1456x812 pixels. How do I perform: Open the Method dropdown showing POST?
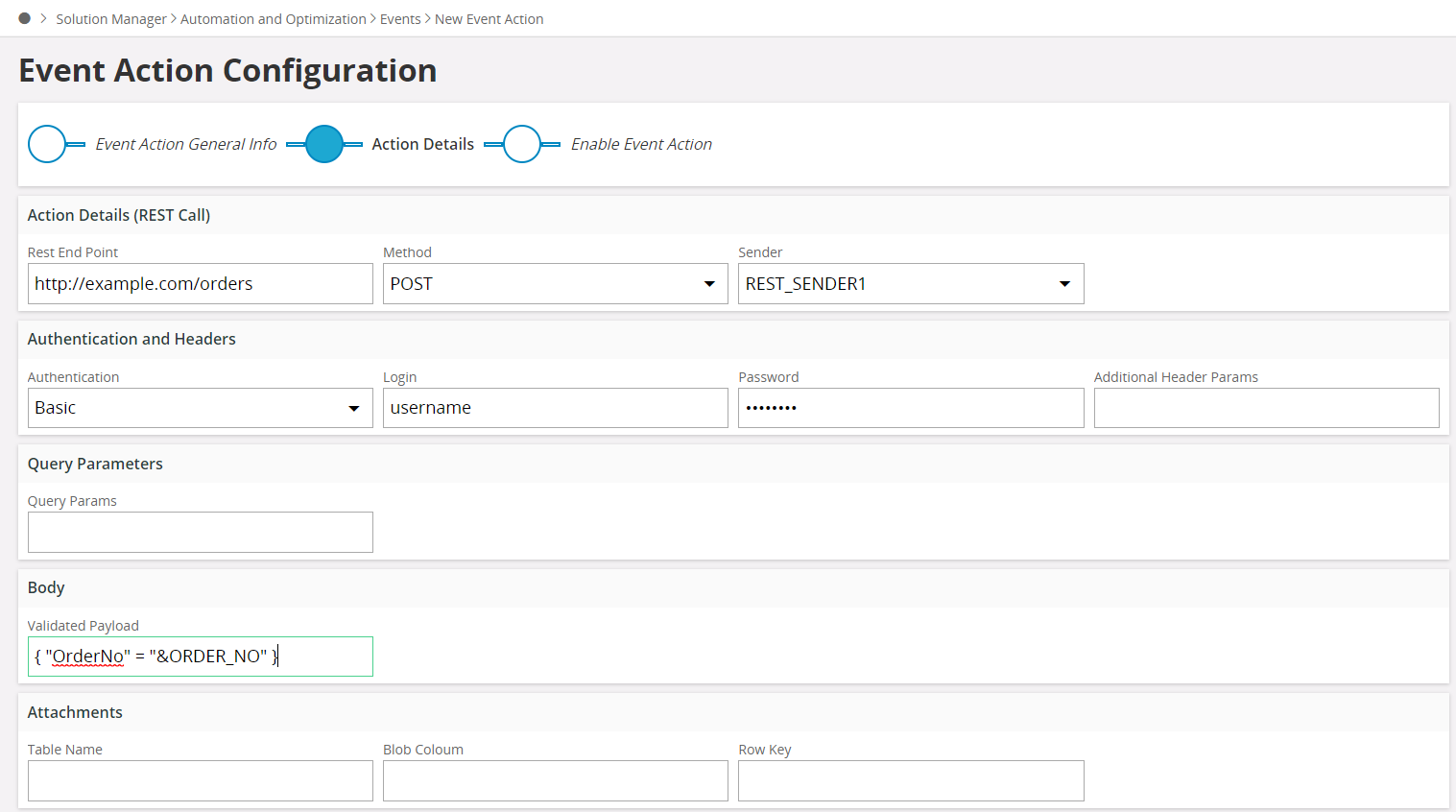point(555,284)
